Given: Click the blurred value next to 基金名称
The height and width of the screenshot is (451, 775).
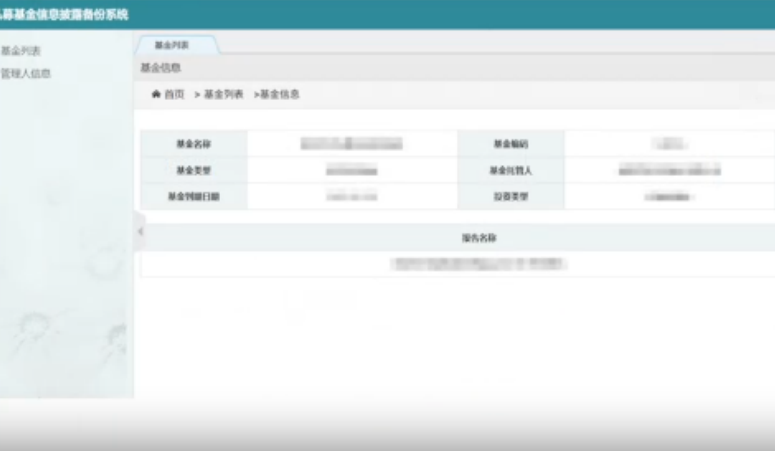Looking at the screenshot, I should [x=351, y=144].
